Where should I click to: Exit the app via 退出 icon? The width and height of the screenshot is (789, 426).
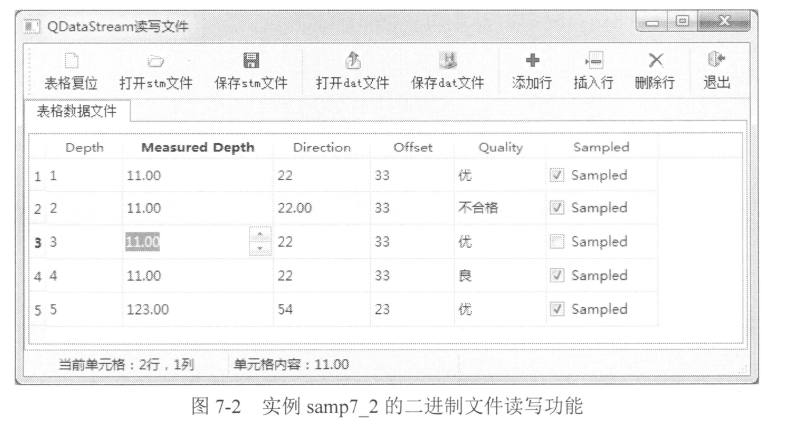[716, 59]
